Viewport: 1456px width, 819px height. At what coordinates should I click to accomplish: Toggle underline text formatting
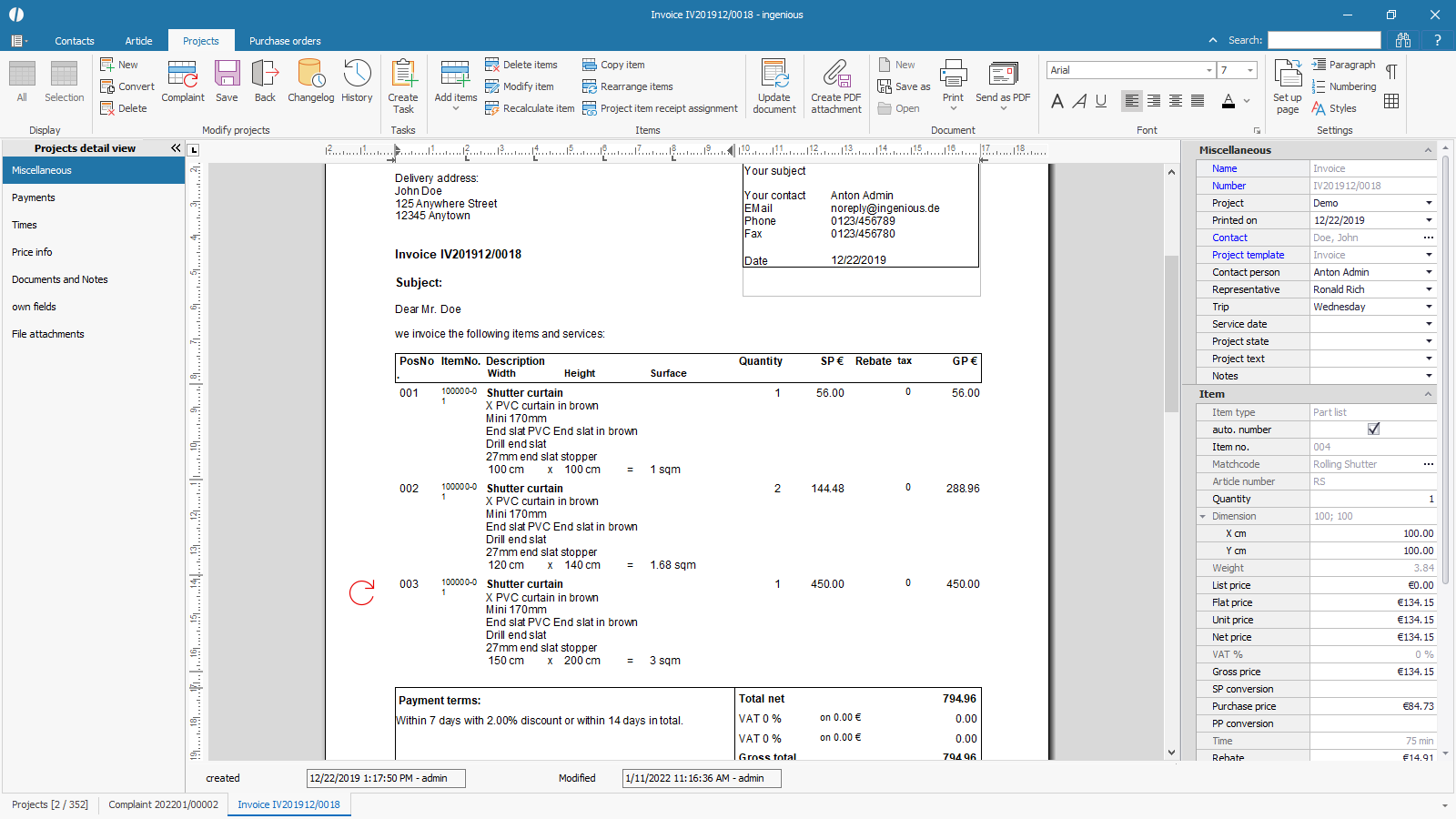[x=1101, y=101]
